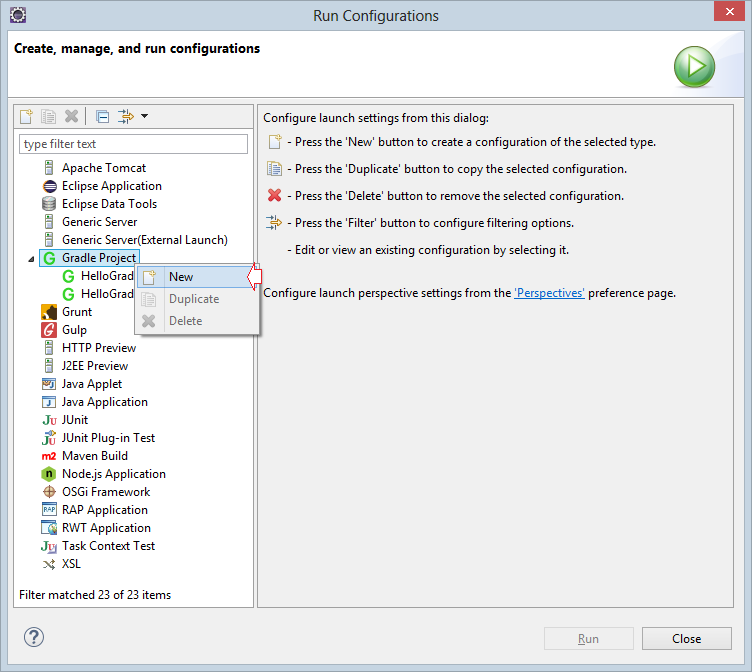Select Task Context Test entry
The width and height of the screenshot is (752, 672).
(x=108, y=546)
